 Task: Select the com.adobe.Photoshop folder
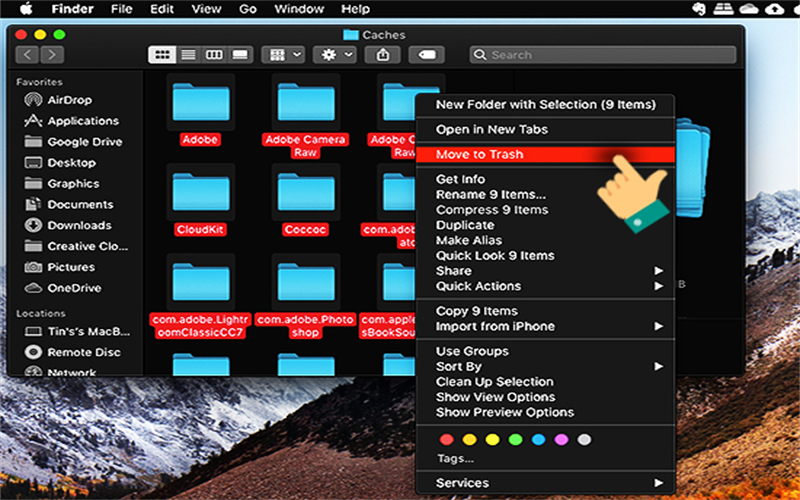tap(306, 296)
